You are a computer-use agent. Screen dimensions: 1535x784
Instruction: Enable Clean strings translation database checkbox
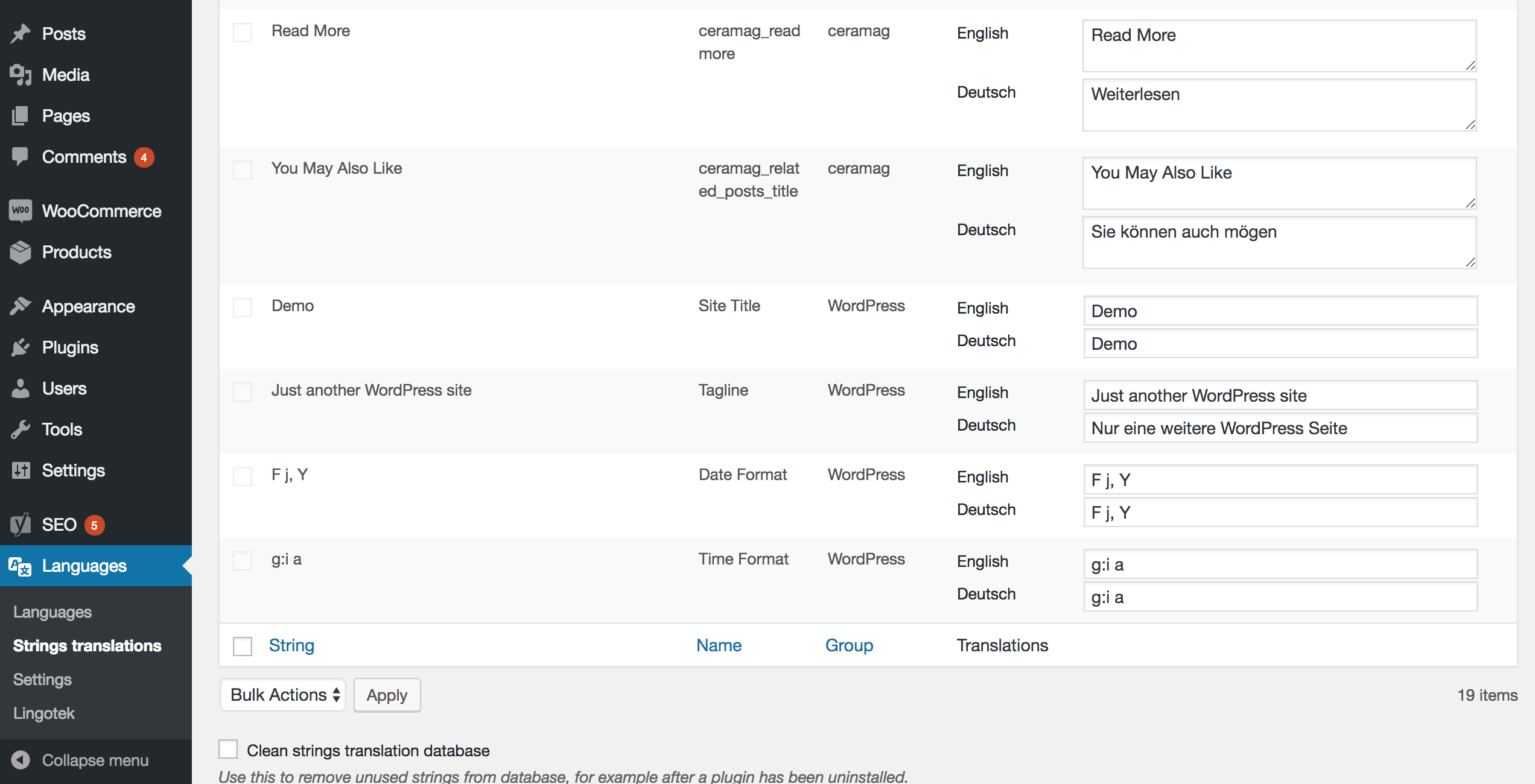[228, 749]
